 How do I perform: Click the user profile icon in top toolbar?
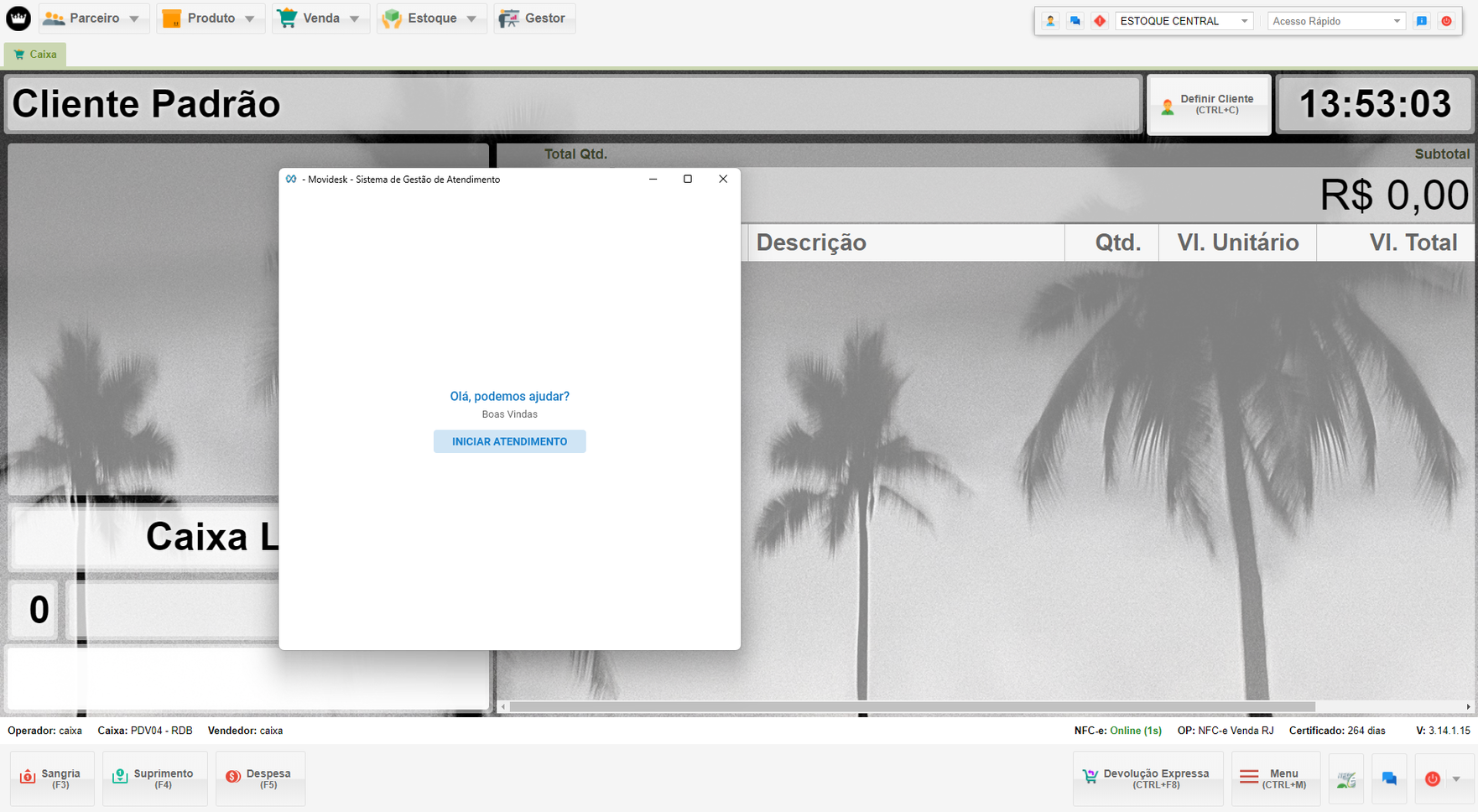1050,21
